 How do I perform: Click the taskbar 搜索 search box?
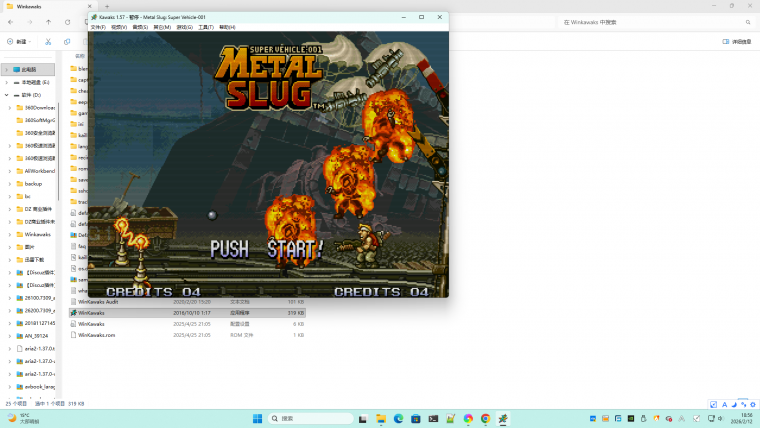[x=311, y=418]
